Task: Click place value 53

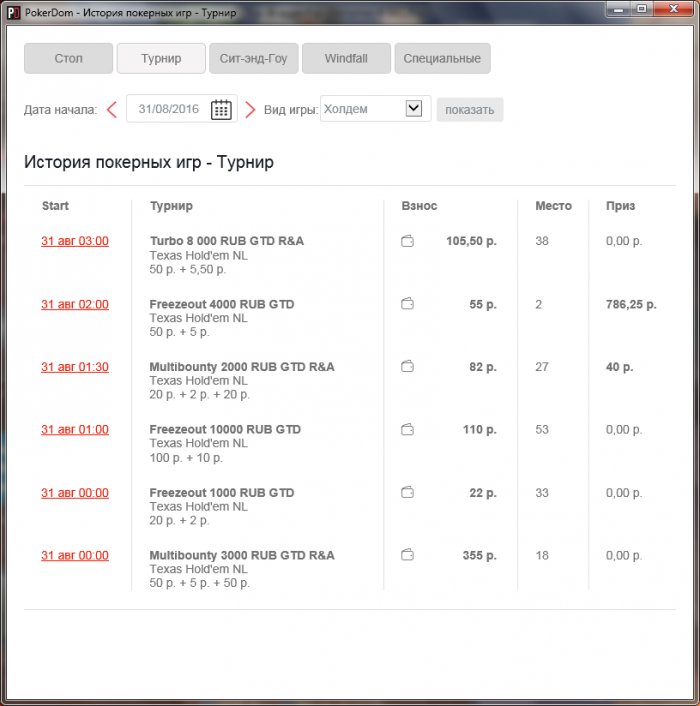Action: (x=542, y=429)
